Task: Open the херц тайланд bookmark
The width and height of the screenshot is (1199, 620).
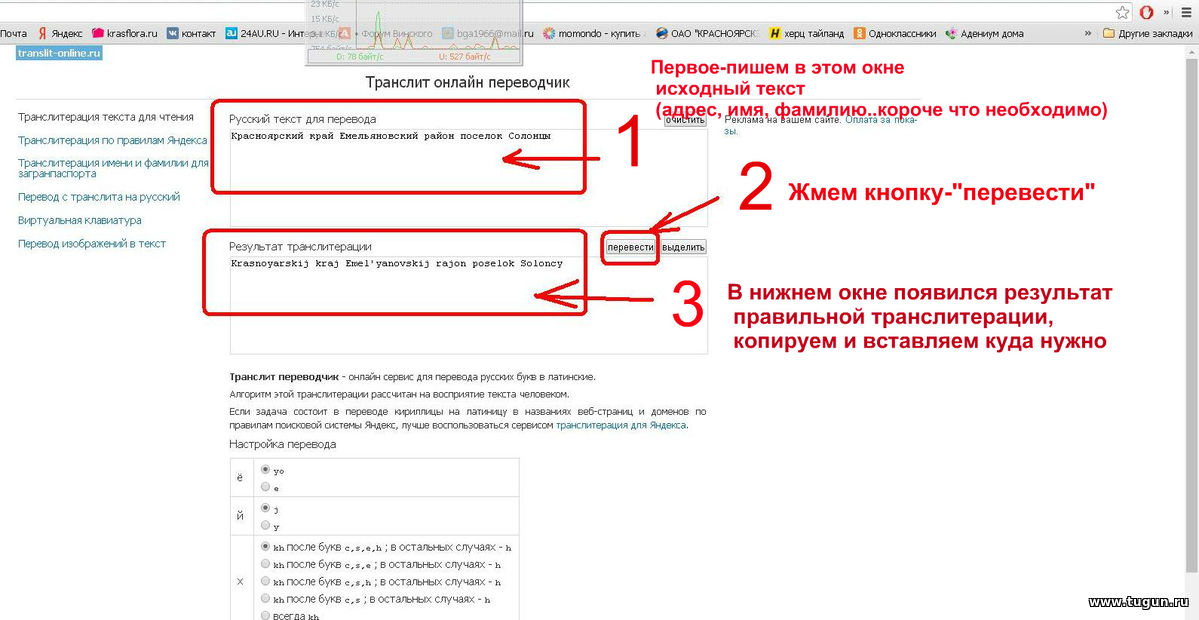Action: pyautogui.click(x=807, y=34)
